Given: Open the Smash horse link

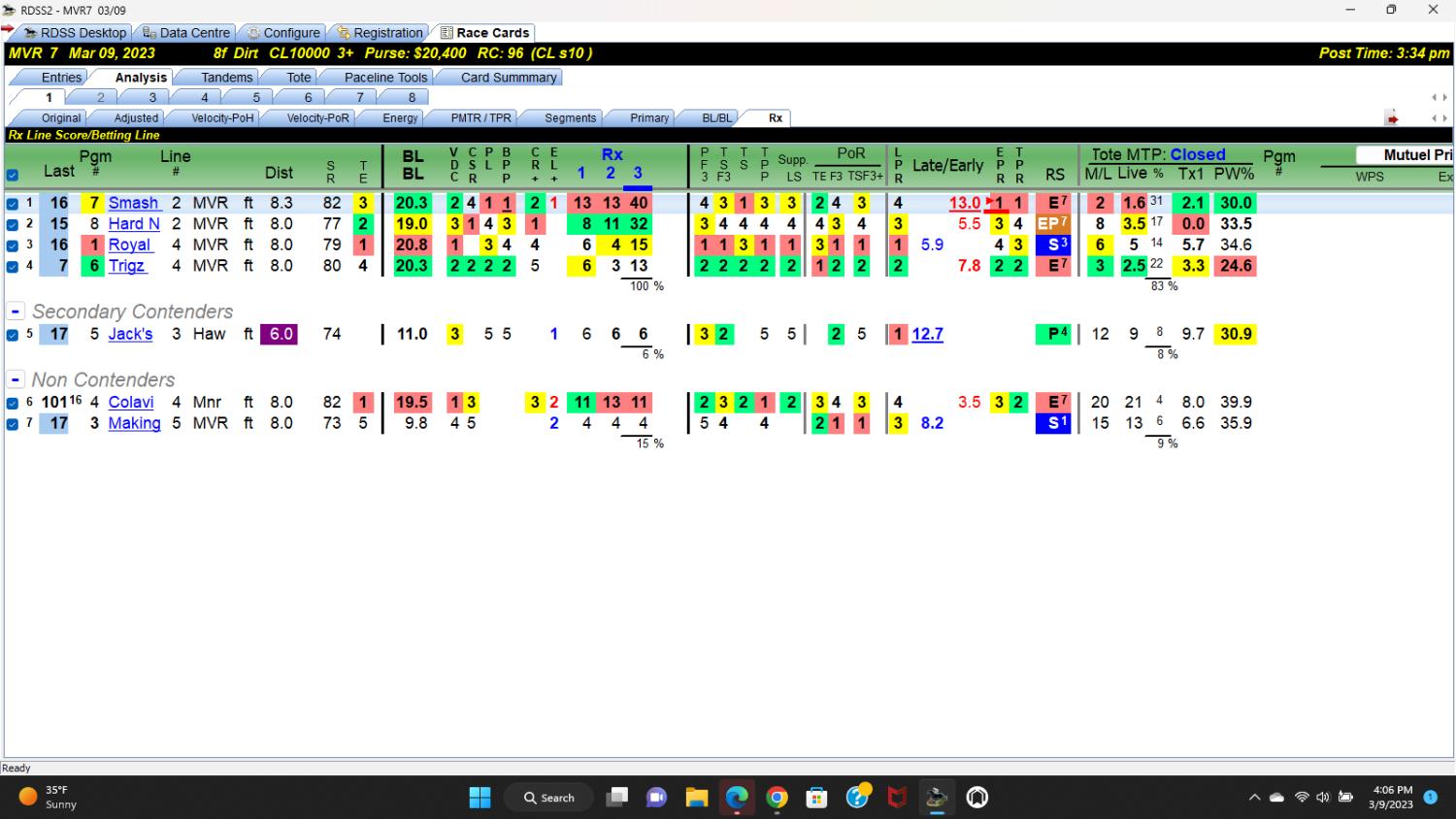Looking at the screenshot, I should [133, 203].
